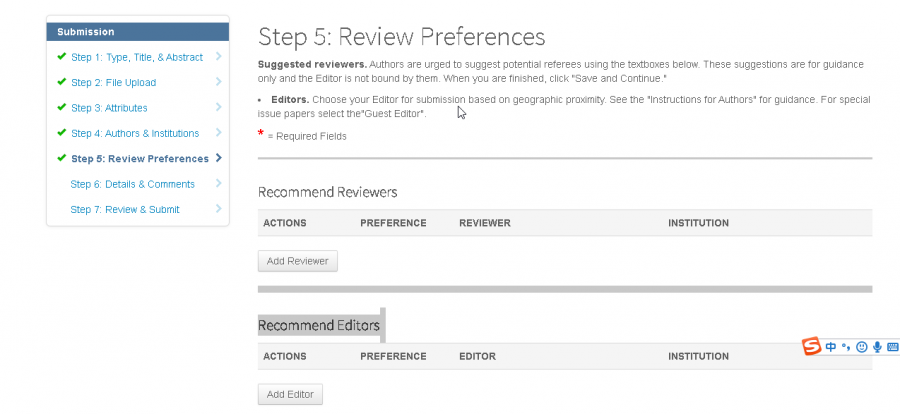Select Step 3: Attributes in sidebar
The height and width of the screenshot is (414, 900).
tap(109, 107)
